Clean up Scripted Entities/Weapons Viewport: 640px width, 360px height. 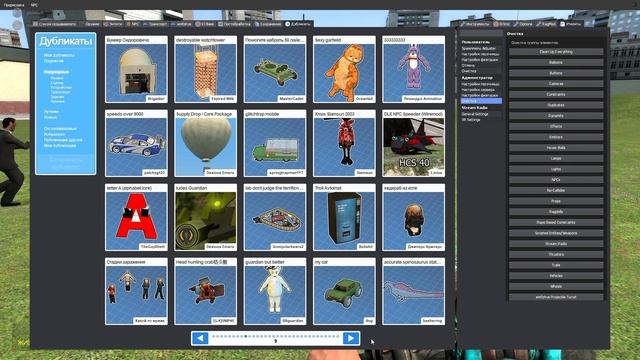point(556,233)
